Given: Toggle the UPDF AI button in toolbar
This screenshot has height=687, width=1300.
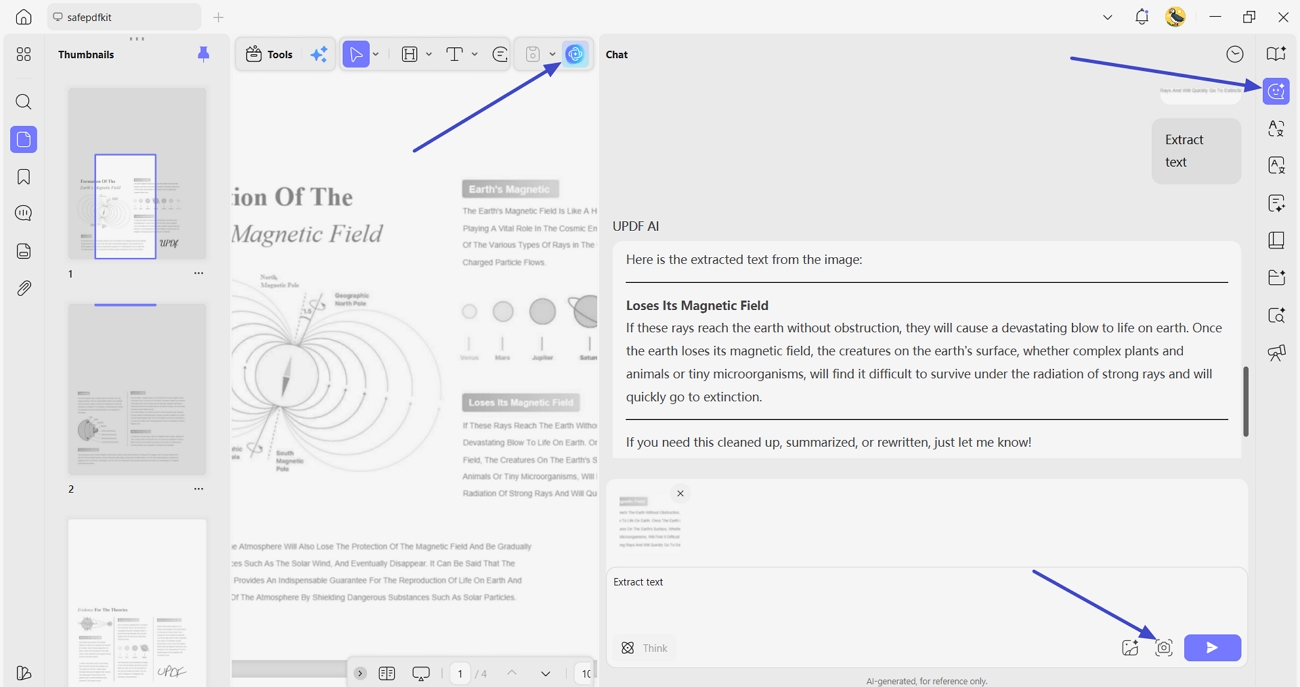Looking at the screenshot, I should 575,54.
